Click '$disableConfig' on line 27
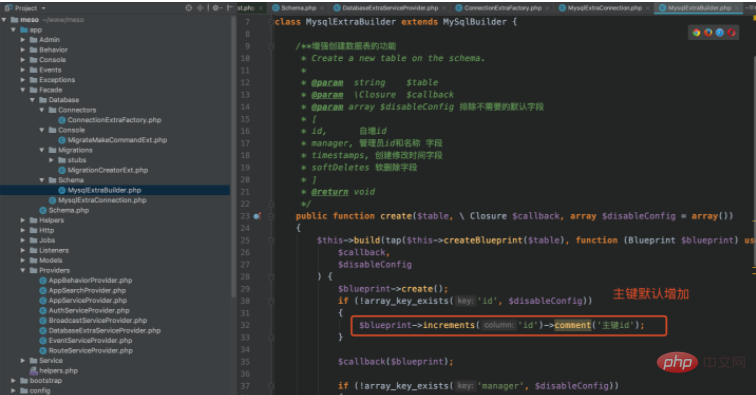 tap(375, 264)
